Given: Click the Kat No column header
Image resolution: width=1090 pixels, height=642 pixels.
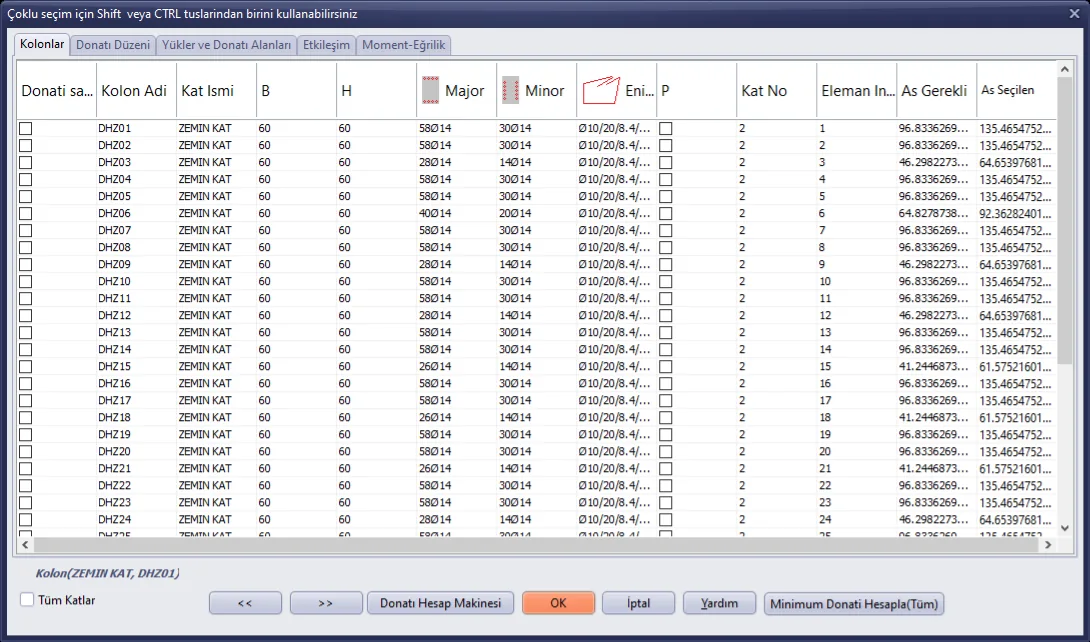Looking at the screenshot, I should tap(776, 90).
